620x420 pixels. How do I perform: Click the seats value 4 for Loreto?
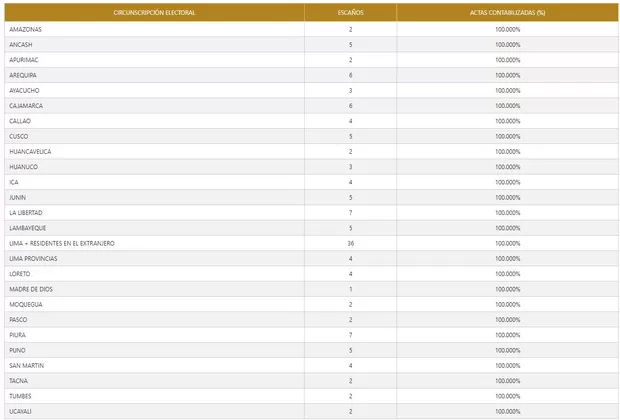tap(350, 274)
